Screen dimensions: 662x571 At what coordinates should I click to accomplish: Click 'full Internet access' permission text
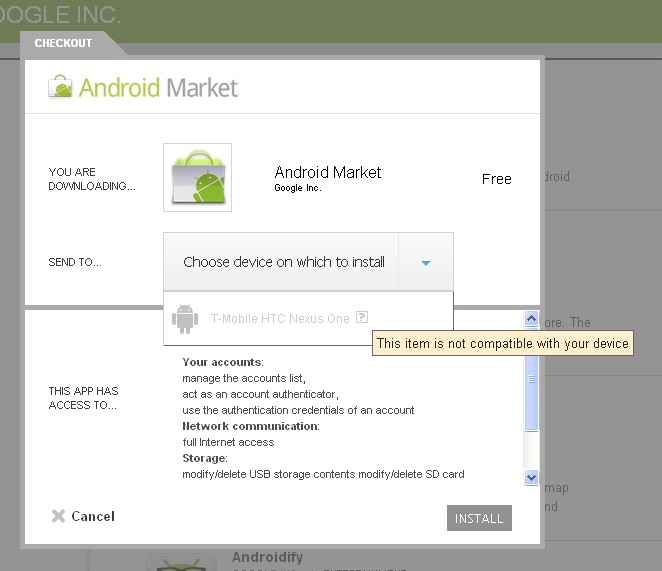(x=228, y=442)
